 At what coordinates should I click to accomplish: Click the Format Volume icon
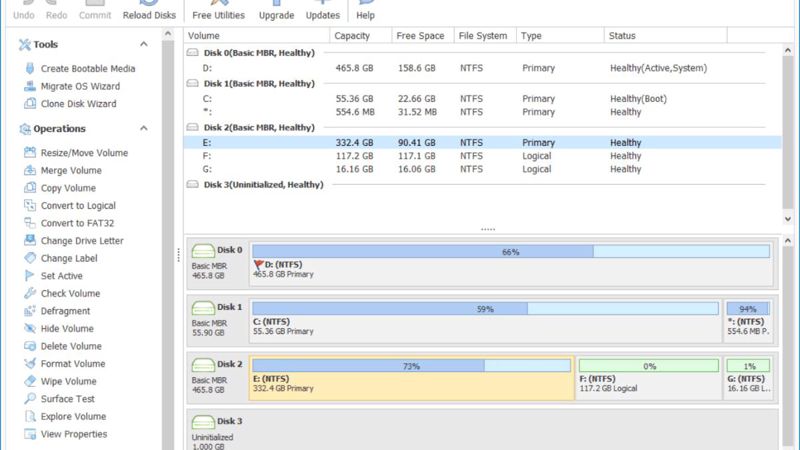30,363
